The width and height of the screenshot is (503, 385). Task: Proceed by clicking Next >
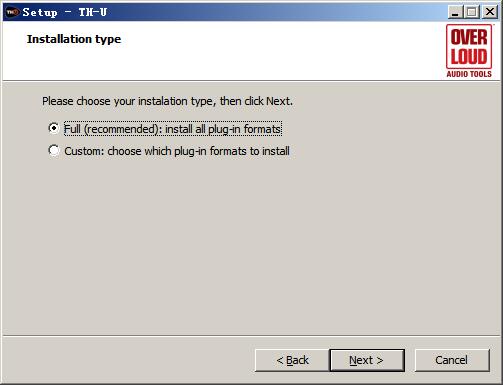(367, 360)
